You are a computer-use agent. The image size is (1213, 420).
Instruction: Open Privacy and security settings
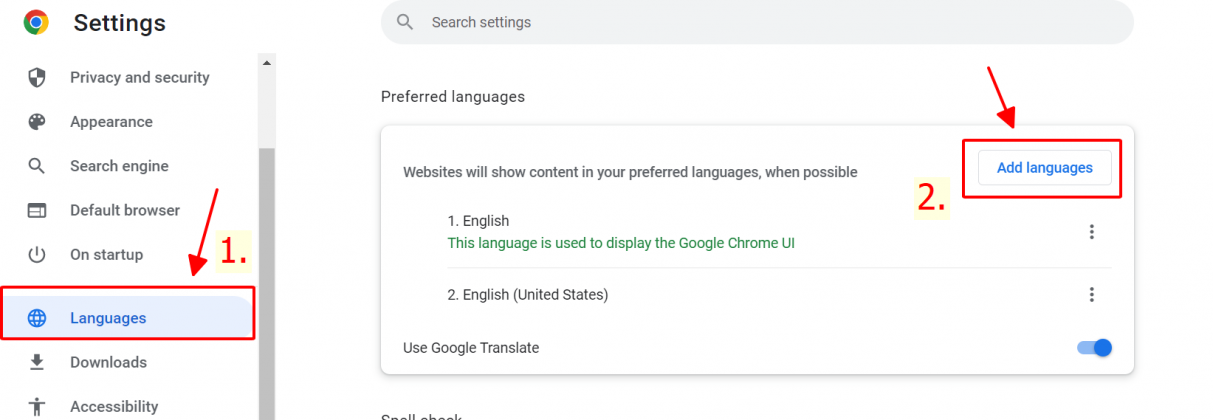coord(139,78)
